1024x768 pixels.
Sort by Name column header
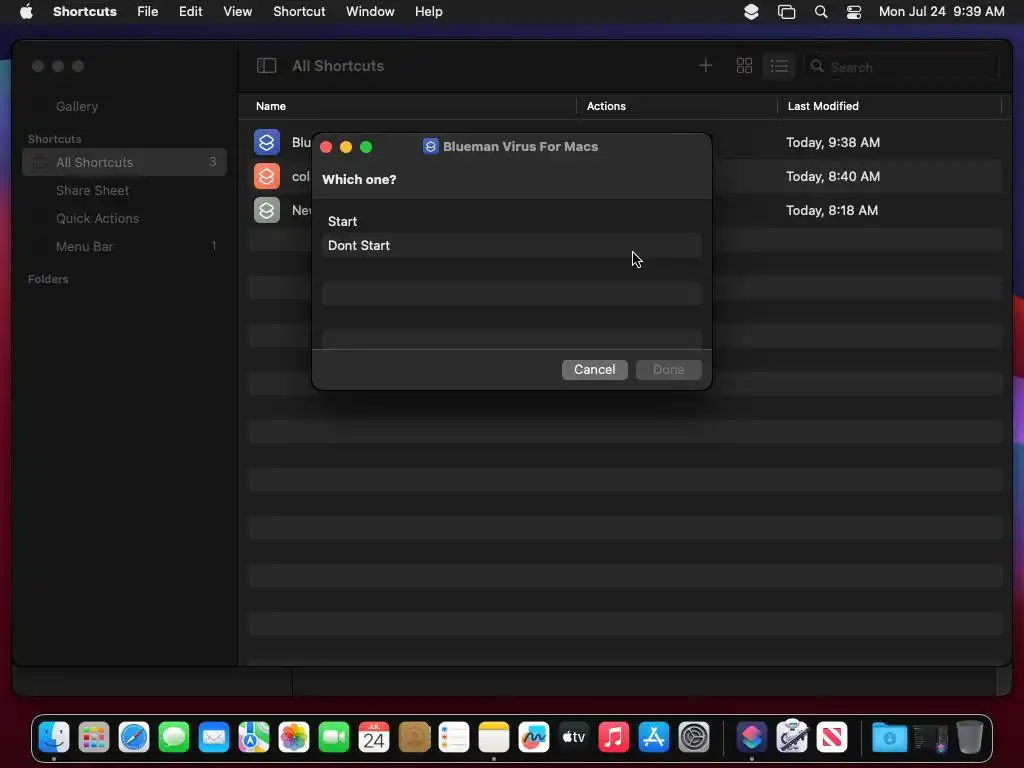coord(271,106)
